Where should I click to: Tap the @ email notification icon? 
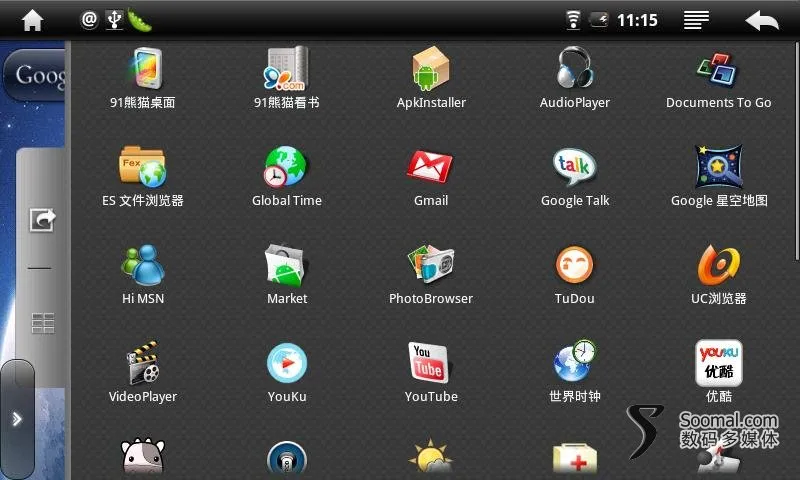[x=89, y=19]
